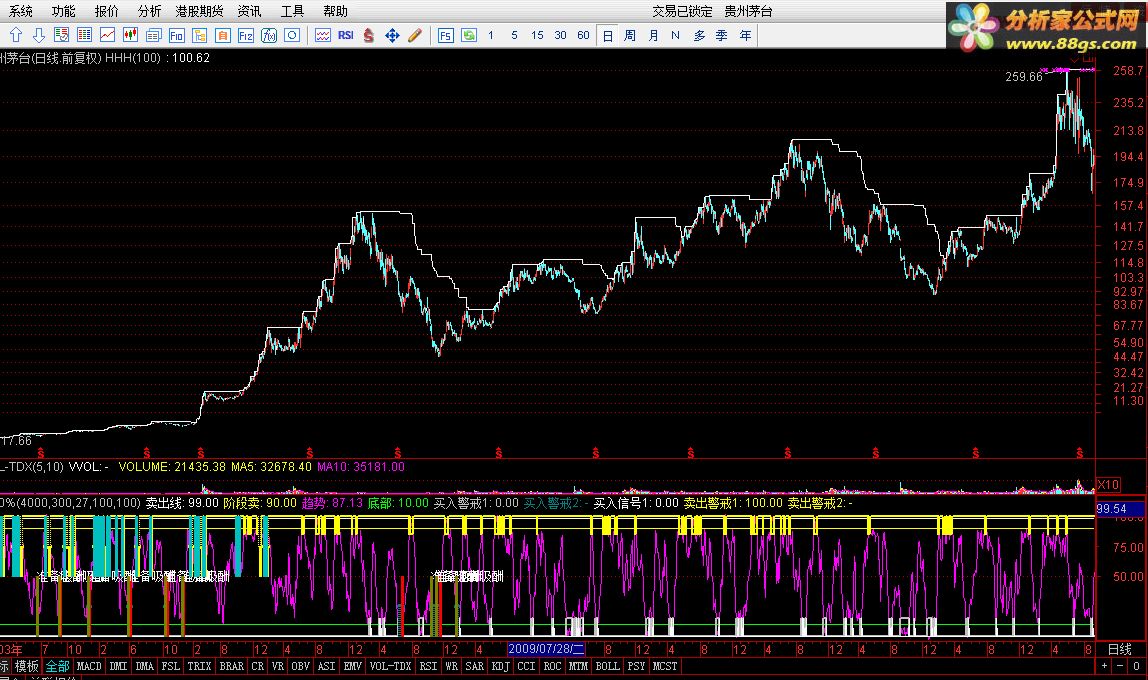Screen dimensions: 1148x680
Task: Click the 99.54 value on indicator axis
Action: tap(1111, 509)
